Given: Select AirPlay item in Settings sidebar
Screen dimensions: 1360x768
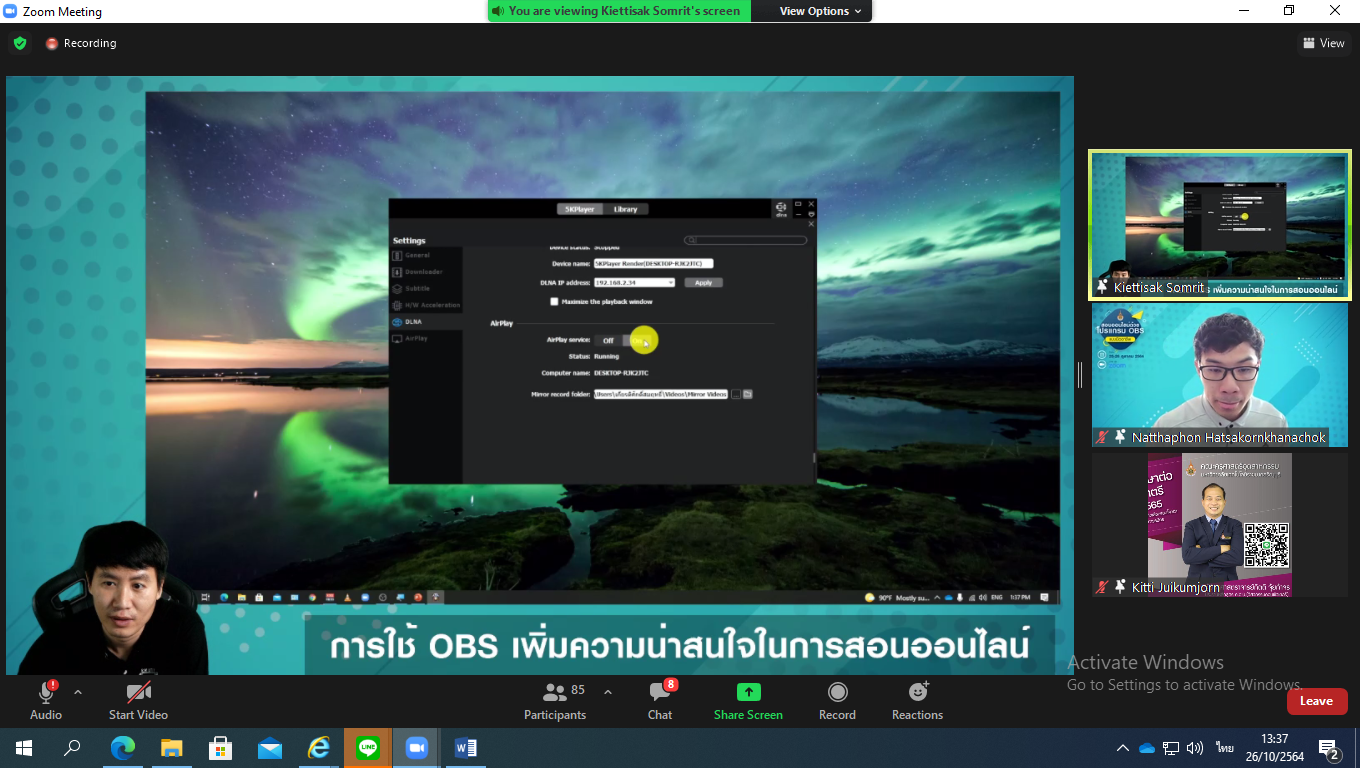Looking at the screenshot, I should [427, 338].
